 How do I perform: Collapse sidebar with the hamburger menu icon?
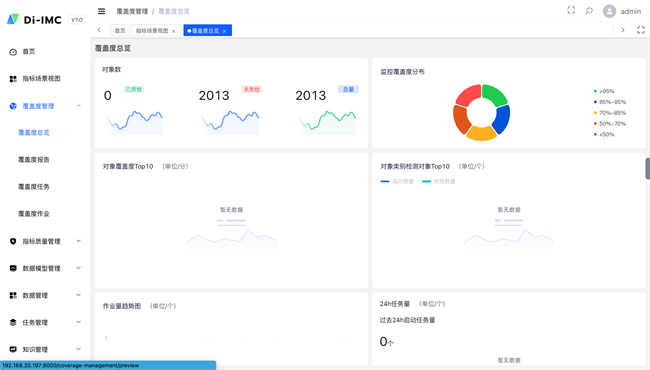[x=102, y=11]
